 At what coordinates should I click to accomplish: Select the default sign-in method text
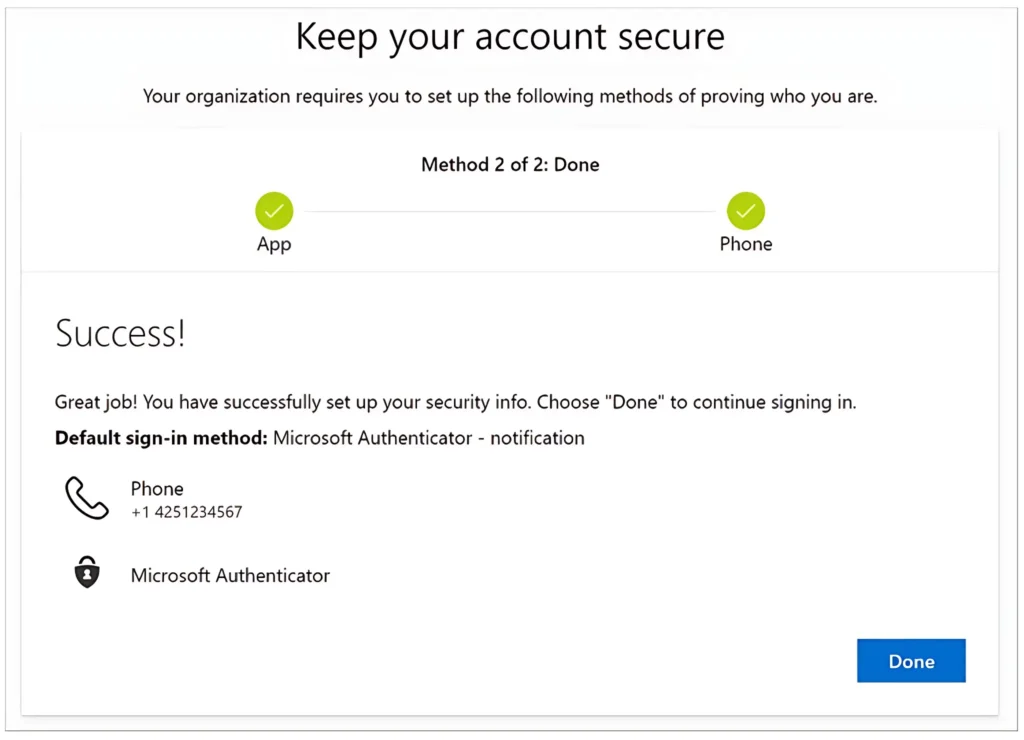click(319, 438)
